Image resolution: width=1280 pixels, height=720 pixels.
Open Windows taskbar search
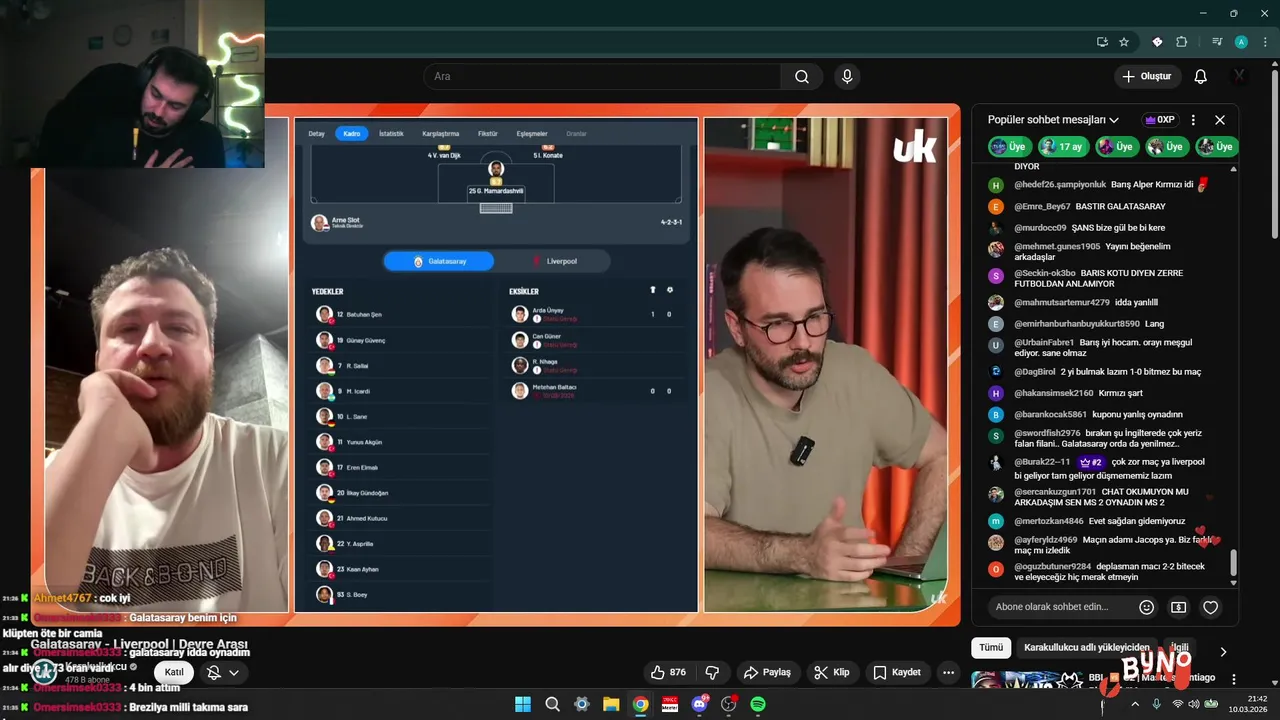click(552, 704)
